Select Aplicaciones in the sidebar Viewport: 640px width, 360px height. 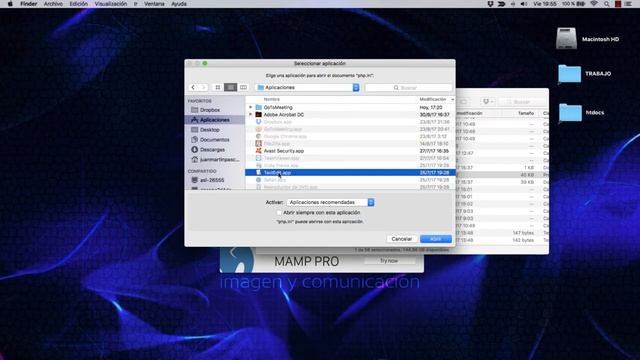tap(215, 120)
